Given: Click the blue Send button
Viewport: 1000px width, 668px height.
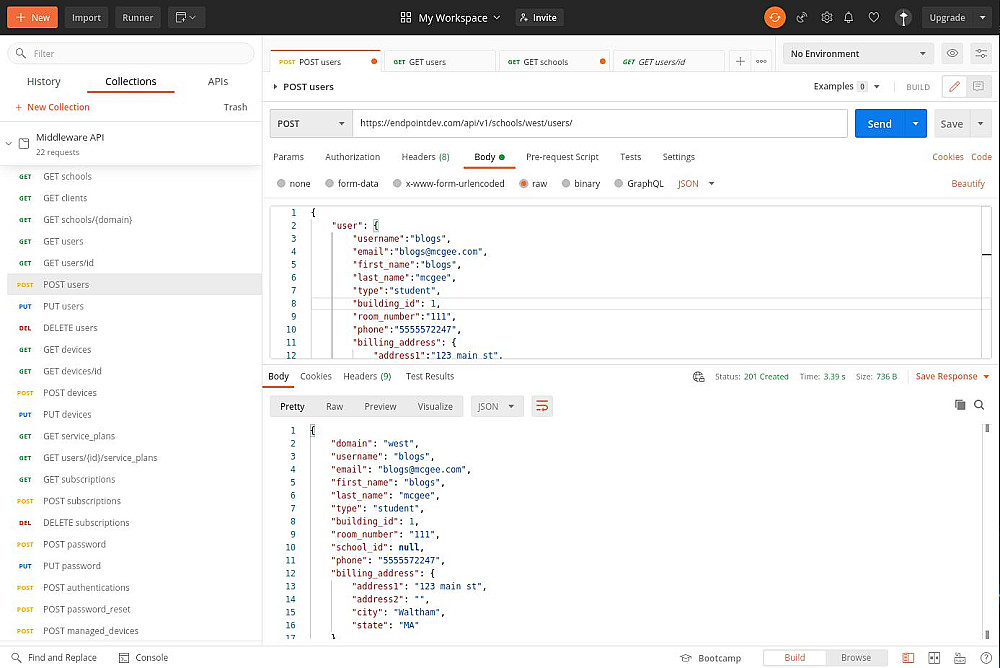Looking at the screenshot, I should [x=879, y=124].
